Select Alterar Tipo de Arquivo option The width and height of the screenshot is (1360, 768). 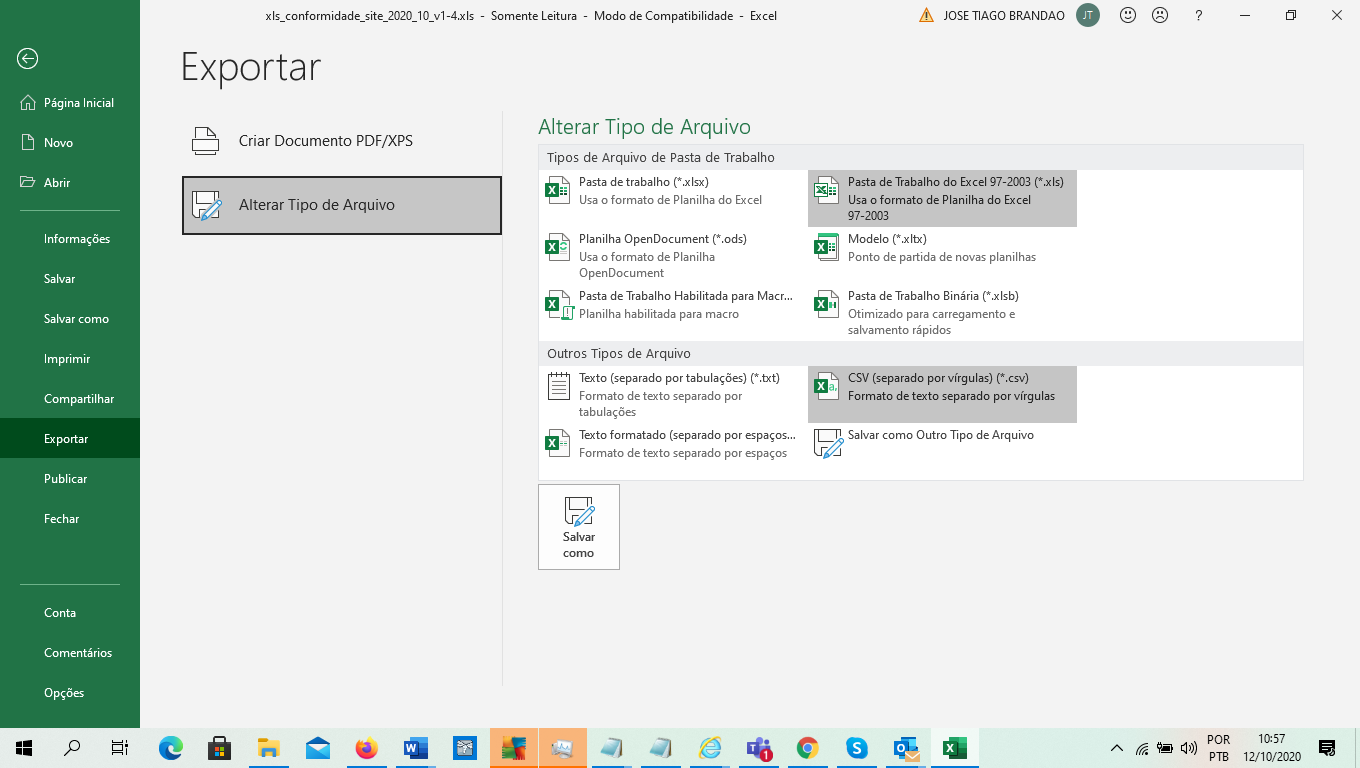click(x=341, y=205)
